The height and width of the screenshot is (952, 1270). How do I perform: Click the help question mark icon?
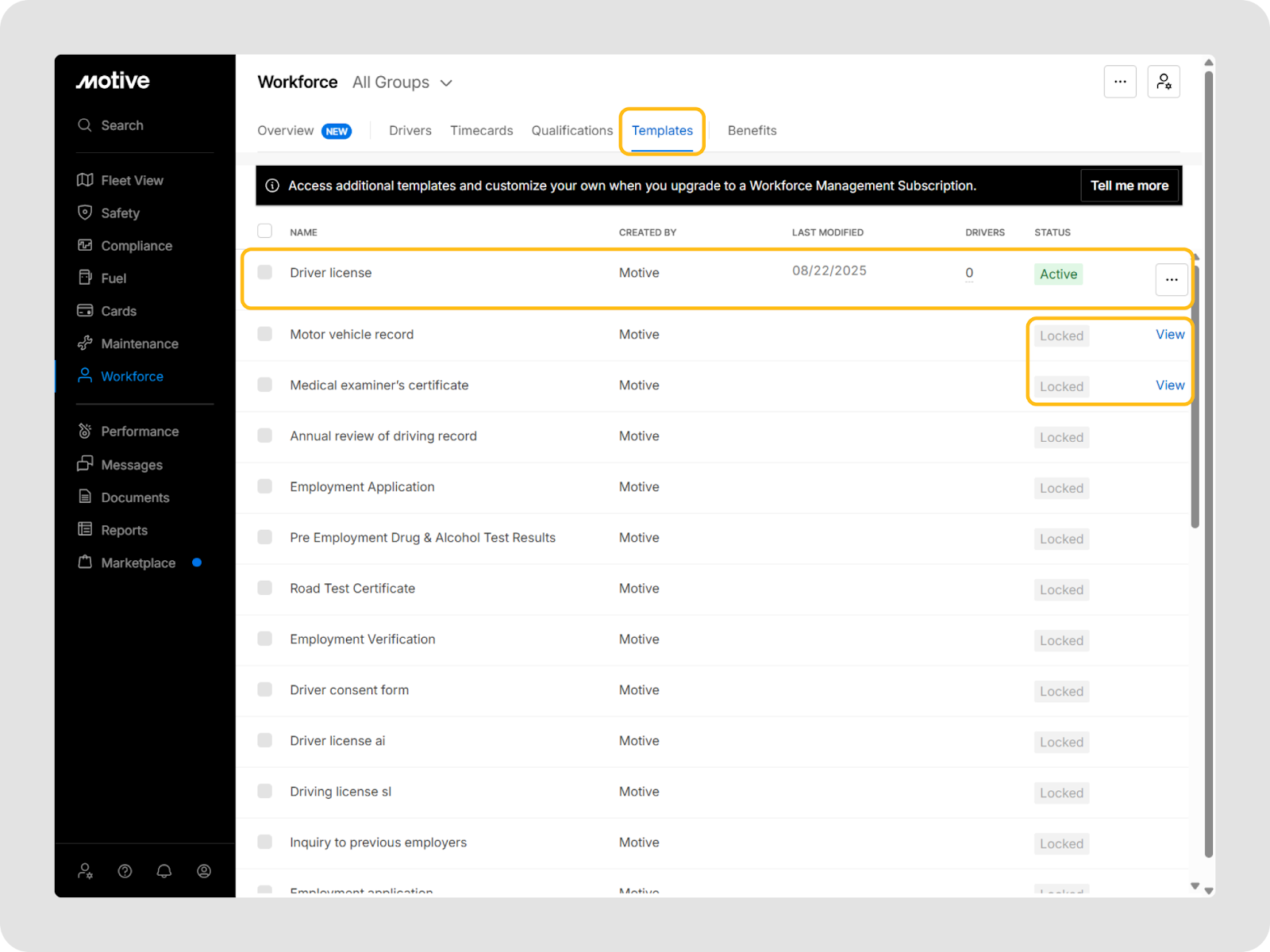[x=125, y=871]
